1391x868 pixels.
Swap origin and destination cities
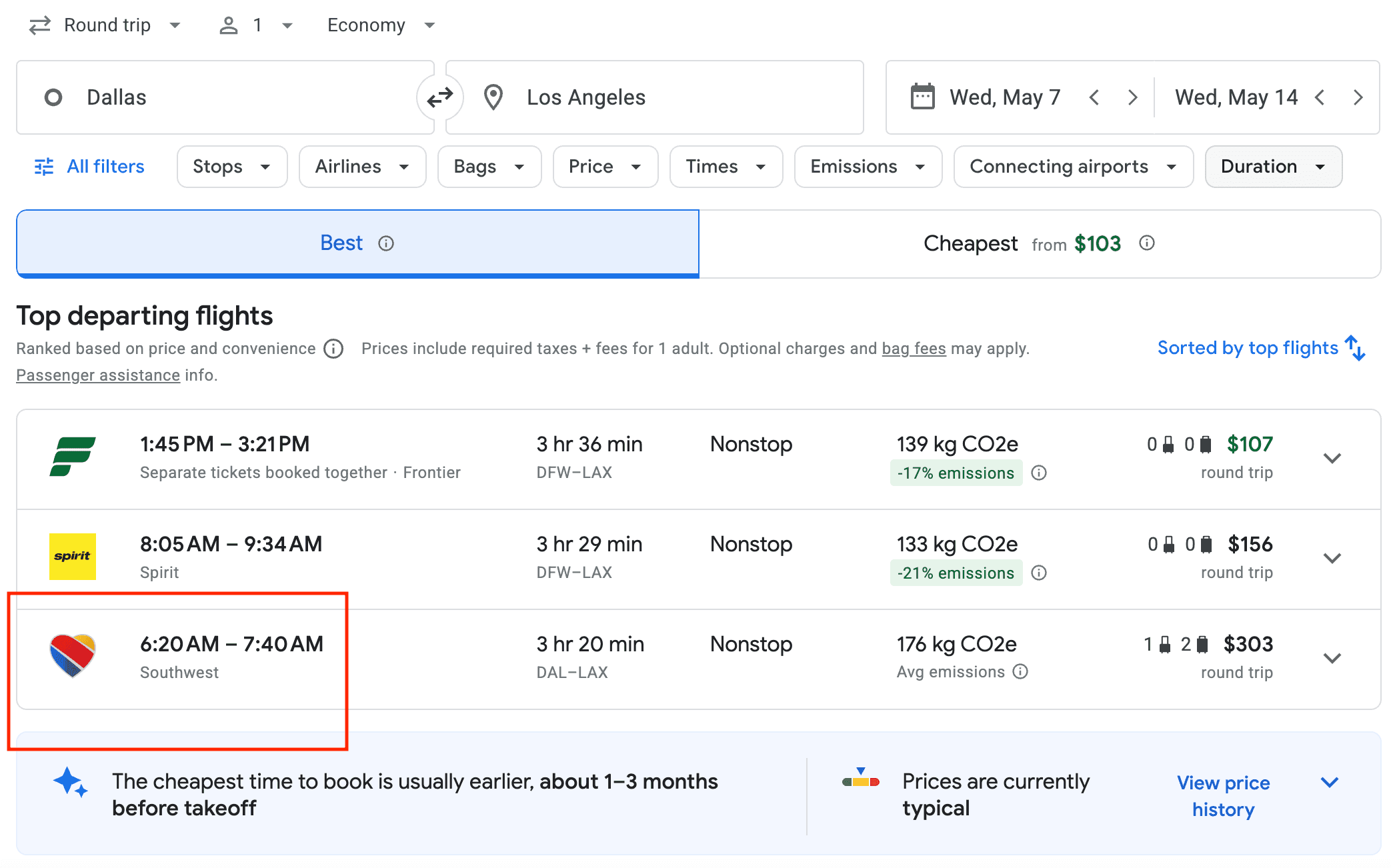click(x=440, y=97)
